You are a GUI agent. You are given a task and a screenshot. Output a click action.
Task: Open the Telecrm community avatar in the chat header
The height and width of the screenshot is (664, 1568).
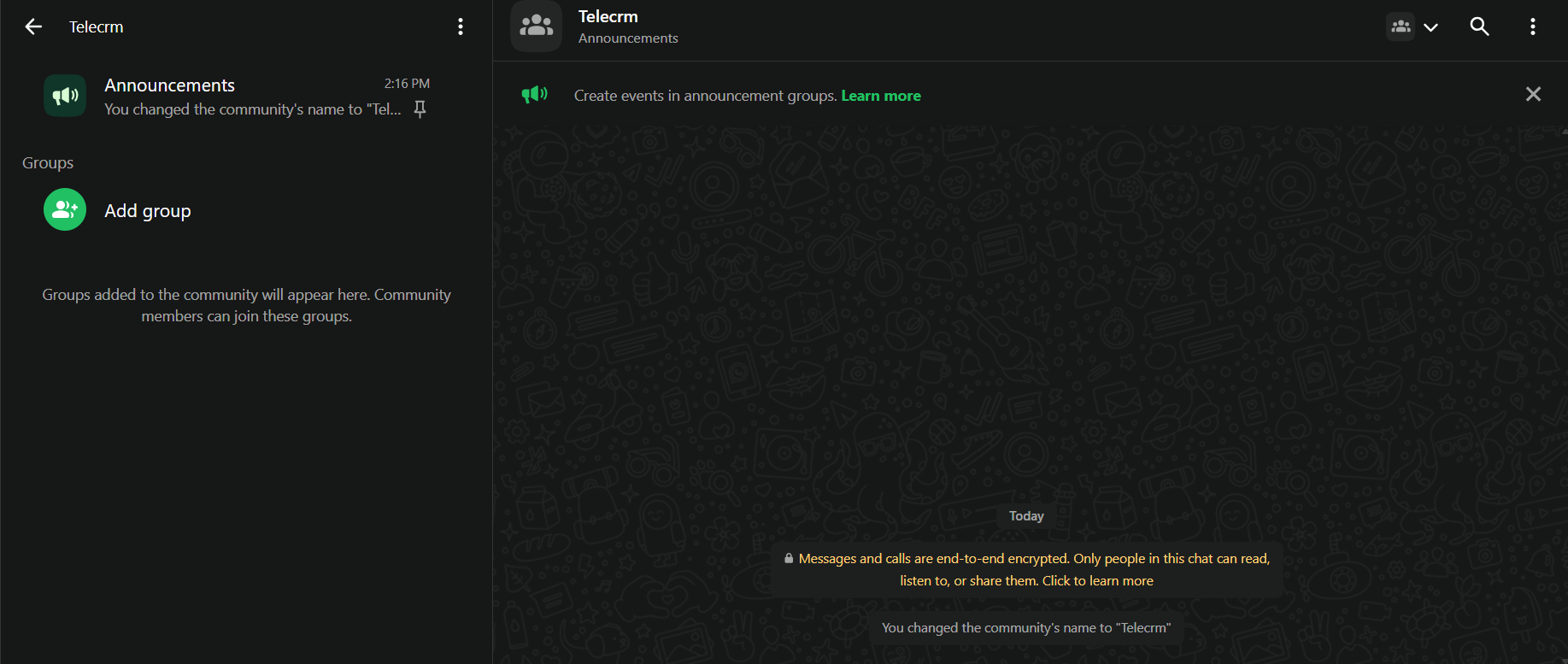point(536,26)
